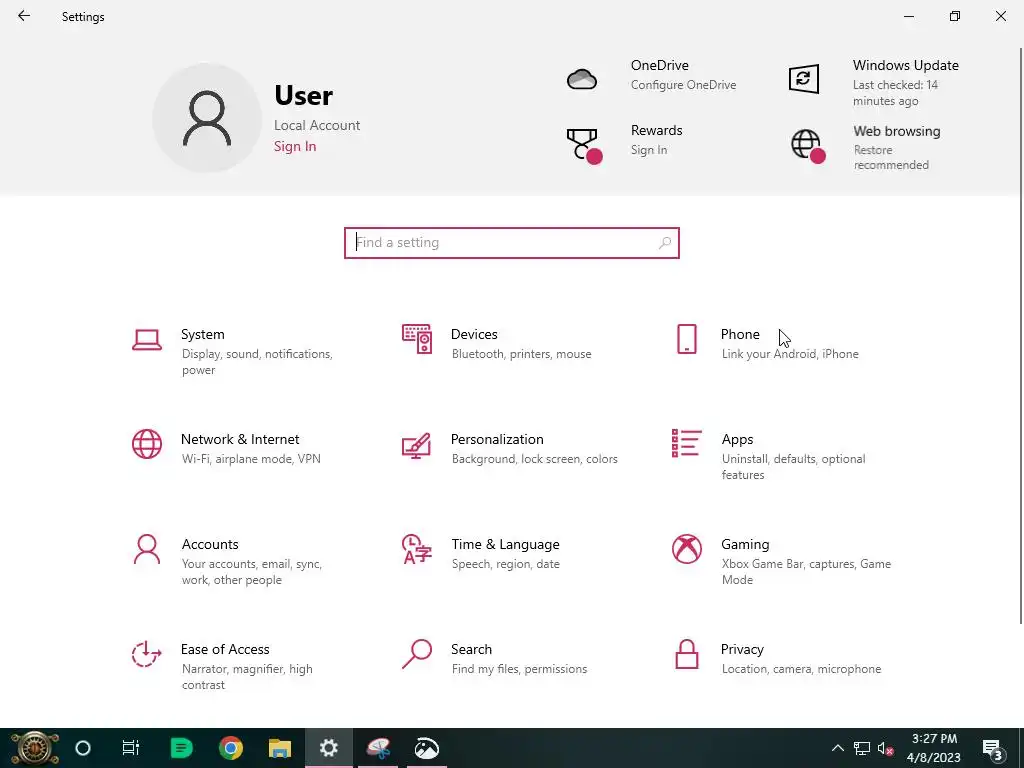Open File Explorer from the taskbar
Viewport: 1024px width, 768px height.
pyautogui.click(x=280, y=748)
